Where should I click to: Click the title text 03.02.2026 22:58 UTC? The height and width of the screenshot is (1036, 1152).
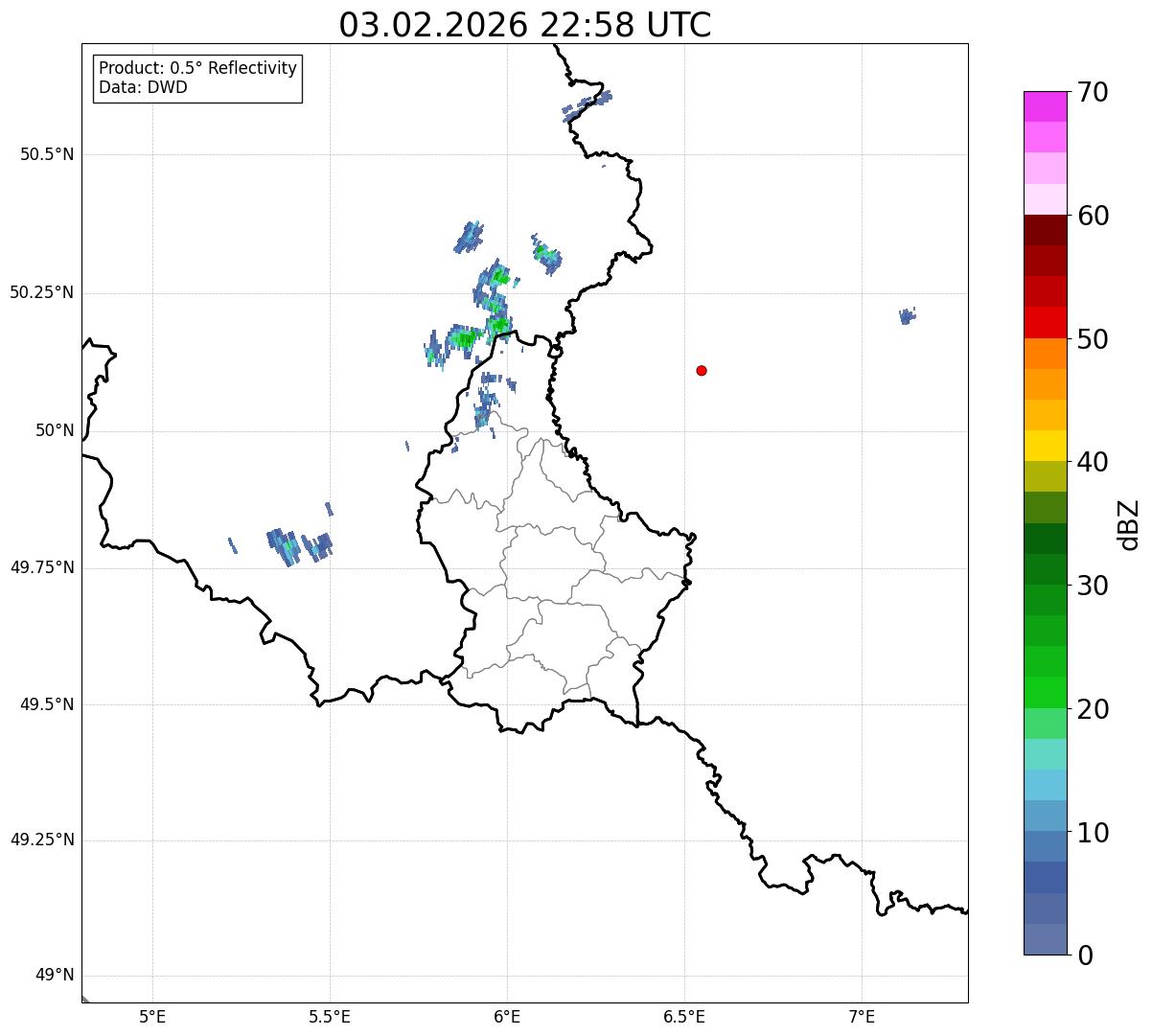tap(525, 25)
